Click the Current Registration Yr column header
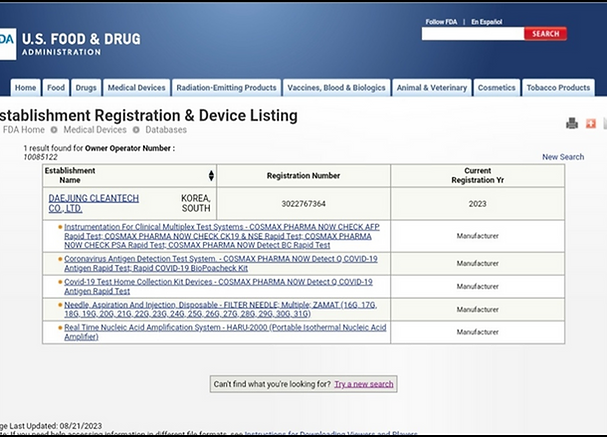 point(478,176)
